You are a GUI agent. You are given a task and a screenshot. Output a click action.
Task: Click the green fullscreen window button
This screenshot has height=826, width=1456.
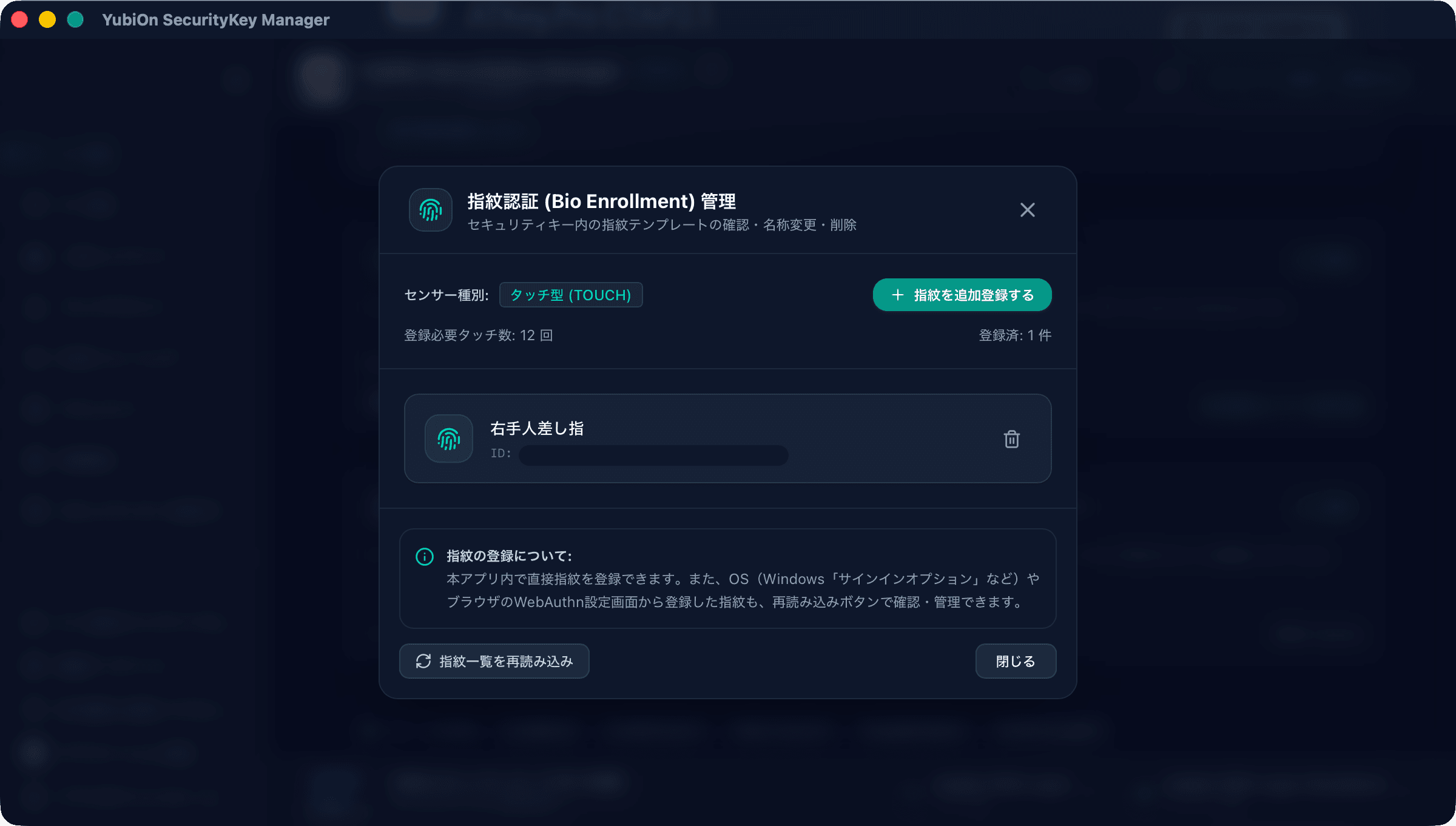[x=75, y=19]
